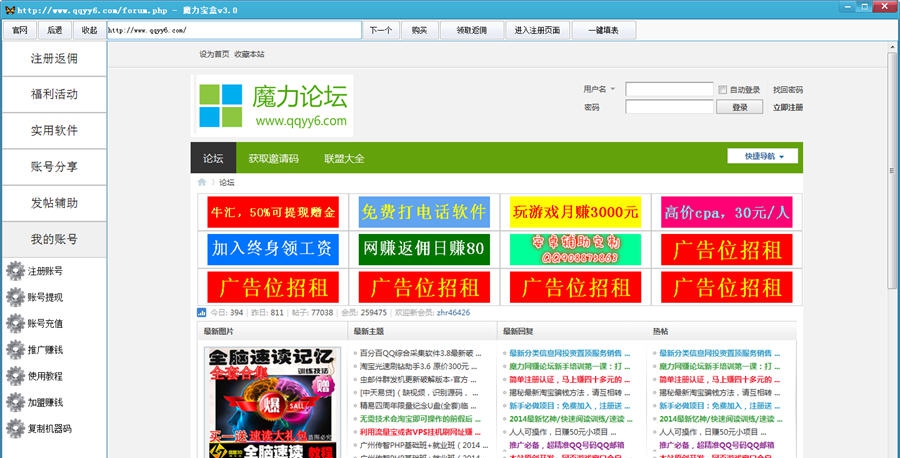Screen dimensions: 900x458
Task: Open the 注册返佣 sidebar section
Action: point(54,59)
